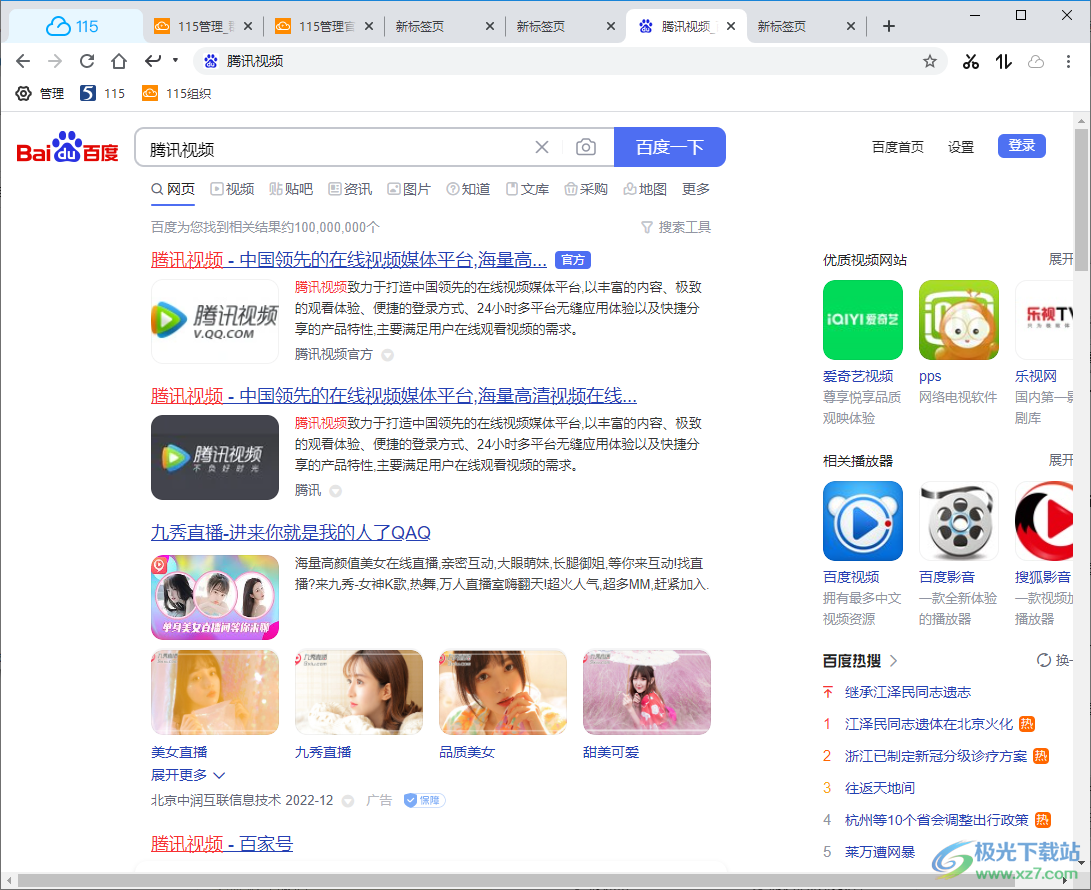Expand the 优质视频网站 section with 展开
This screenshot has height=890, width=1091.
click(x=1060, y=260)
